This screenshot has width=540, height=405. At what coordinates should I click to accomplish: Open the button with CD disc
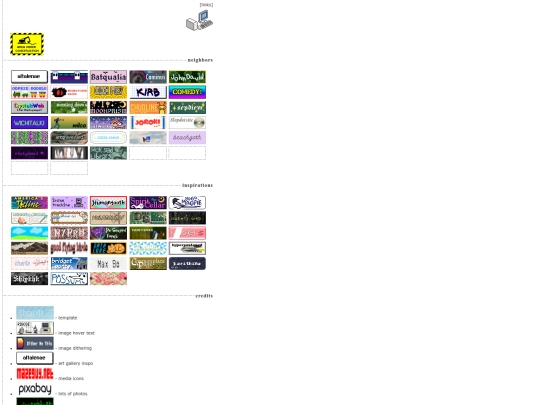pyautogui.click(x=187, y=122)
